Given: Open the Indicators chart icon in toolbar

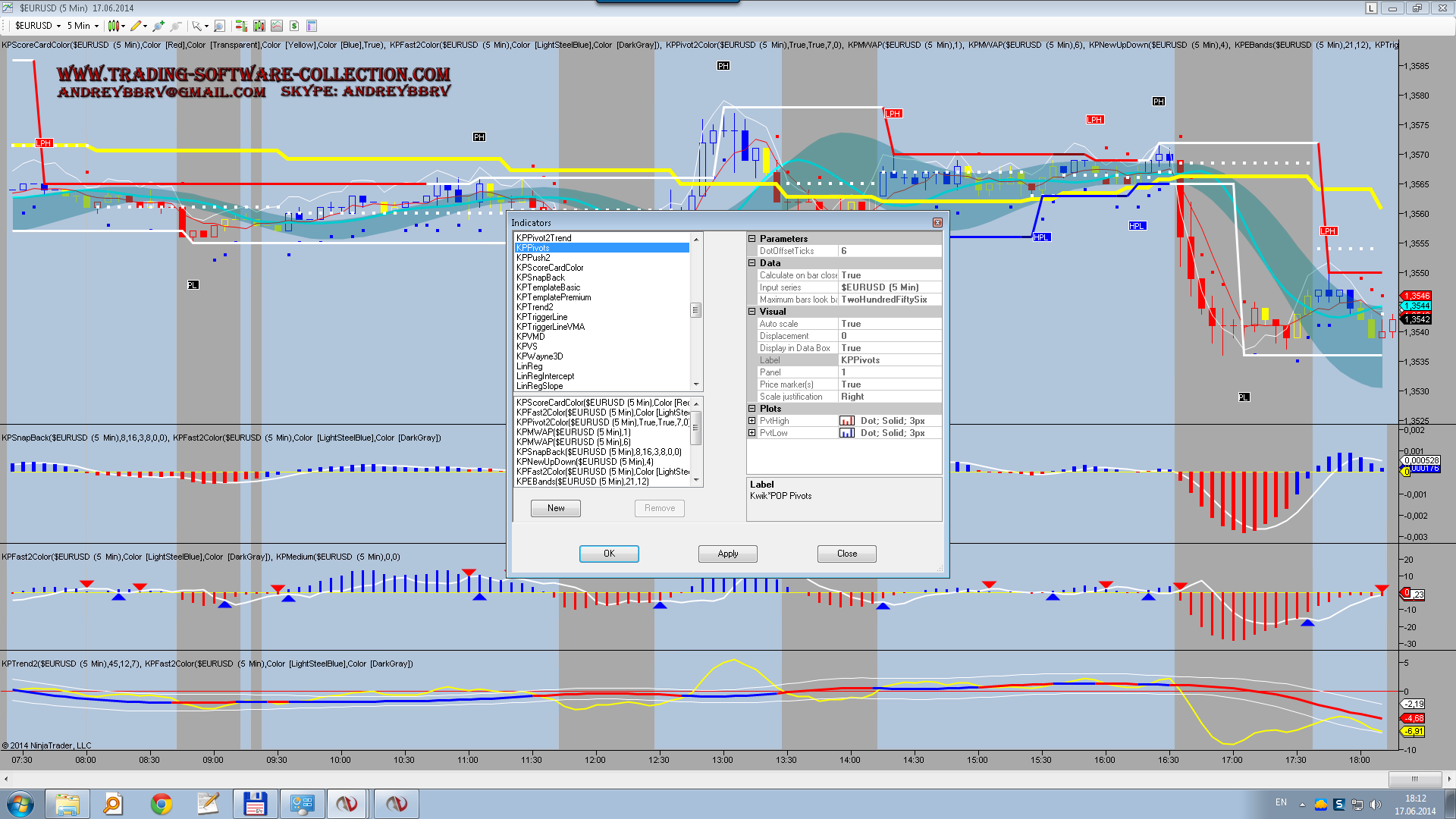Looking at the screenshot, I should coord(277,26).
